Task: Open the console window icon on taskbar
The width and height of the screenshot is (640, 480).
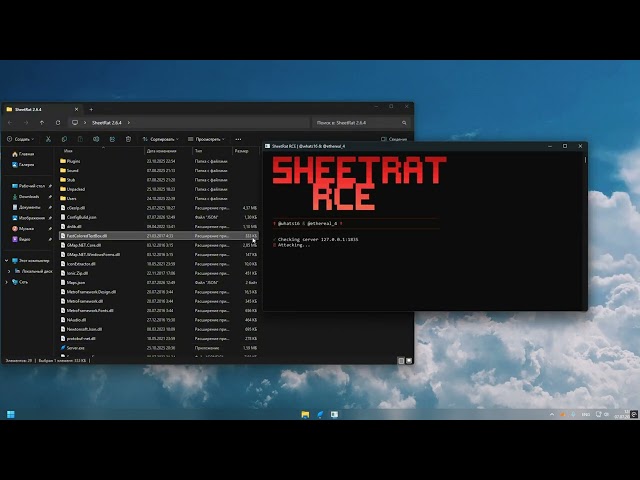Action: point(334,415)
